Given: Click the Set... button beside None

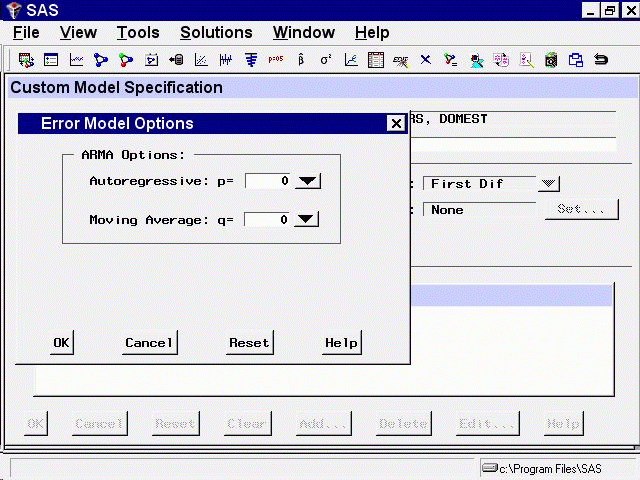Looking at the screenshot, I should tap(582, 209).
